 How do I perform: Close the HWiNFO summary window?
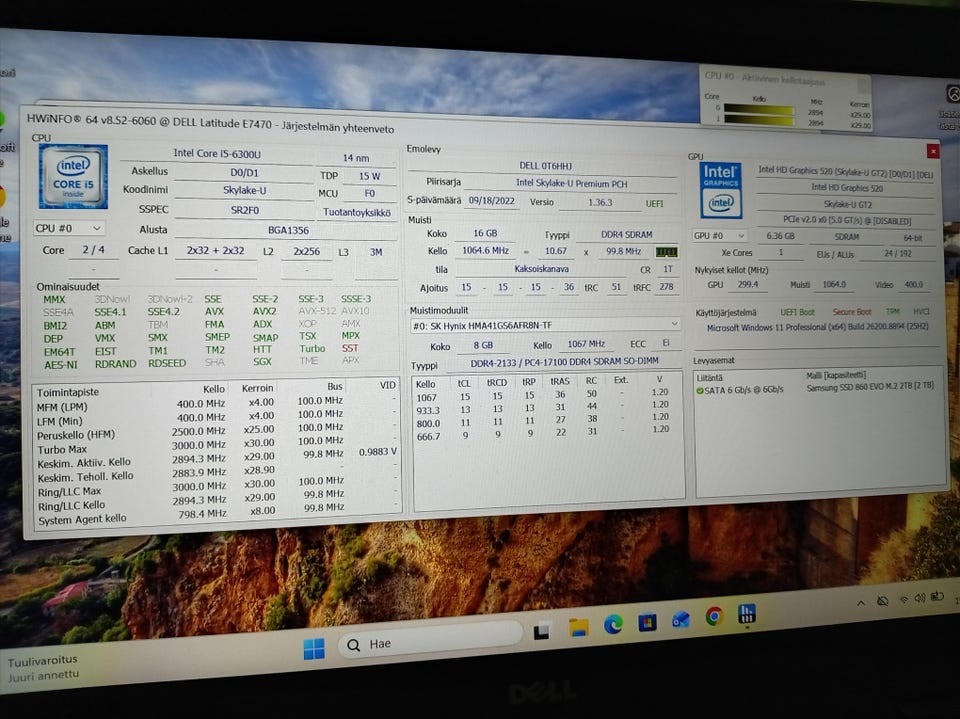(932, 151)
